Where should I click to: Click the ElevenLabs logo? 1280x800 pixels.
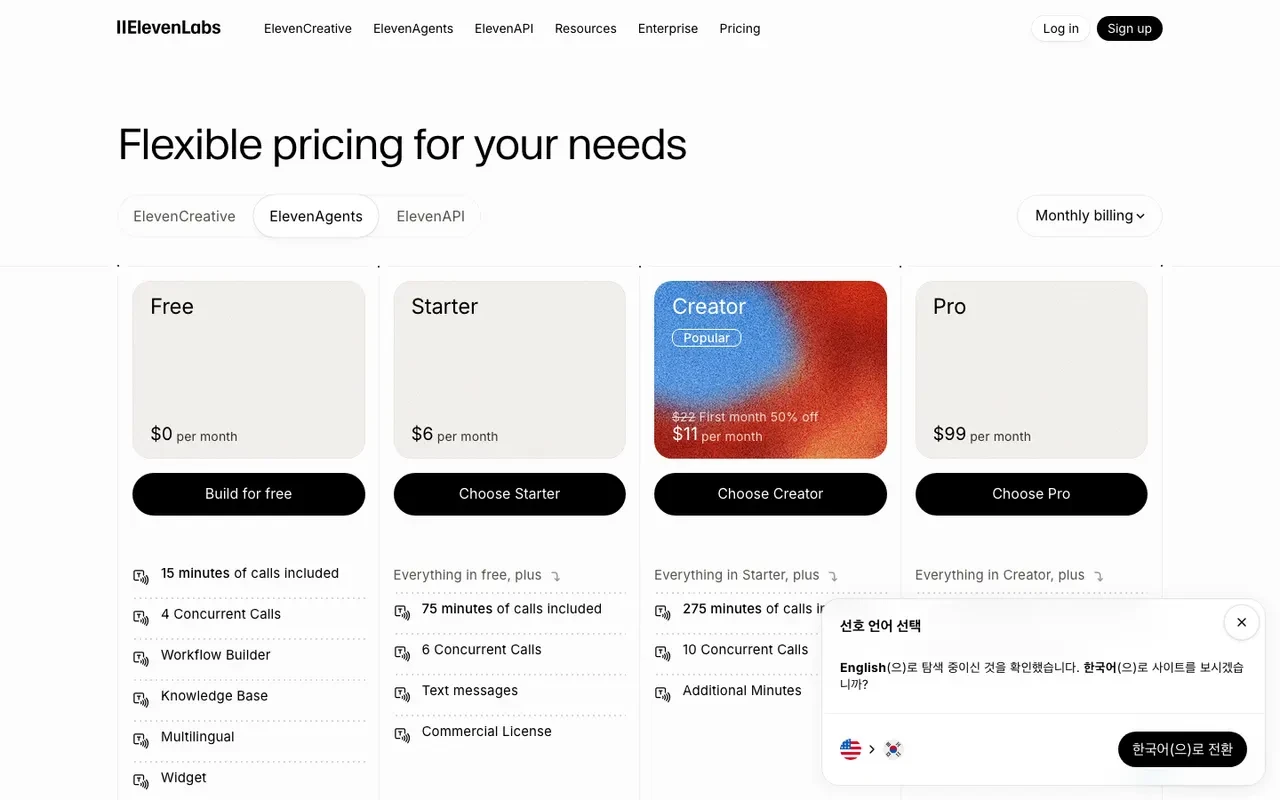(169, 28)
